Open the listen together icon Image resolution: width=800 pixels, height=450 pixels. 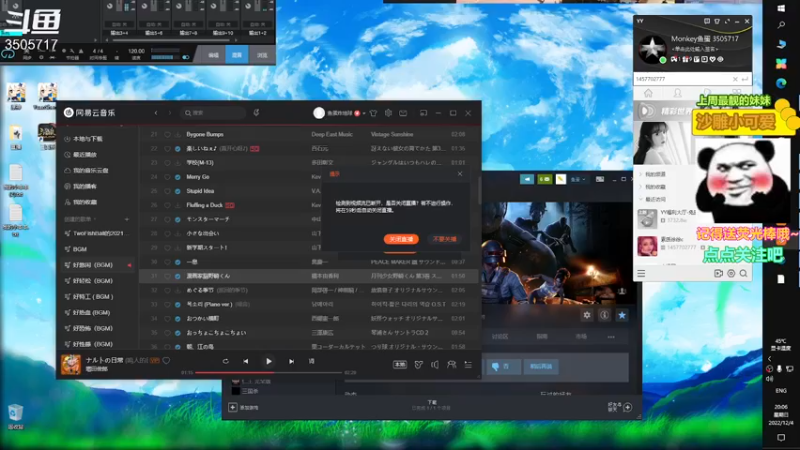tap(452, 364)
